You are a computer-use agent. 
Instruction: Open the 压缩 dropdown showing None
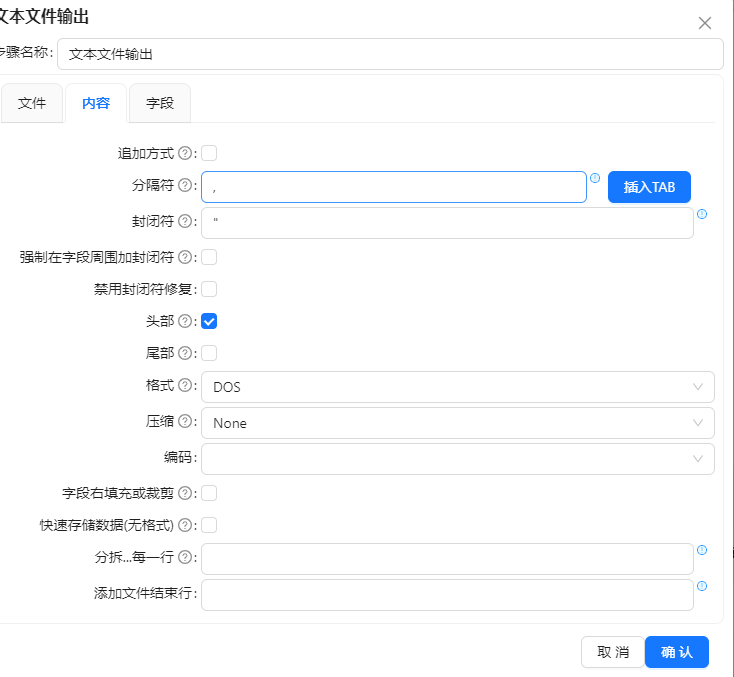click(x=457, y=423)
